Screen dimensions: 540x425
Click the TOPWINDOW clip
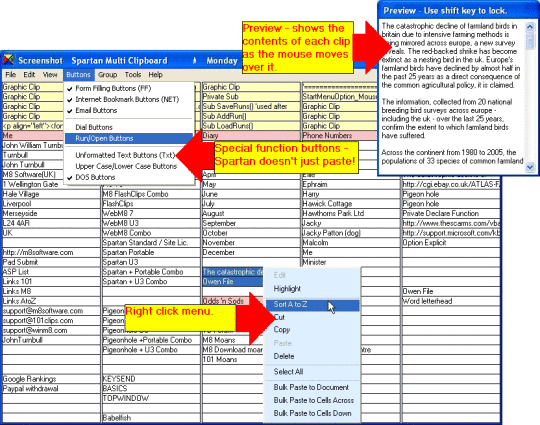(x=151, y=398)
